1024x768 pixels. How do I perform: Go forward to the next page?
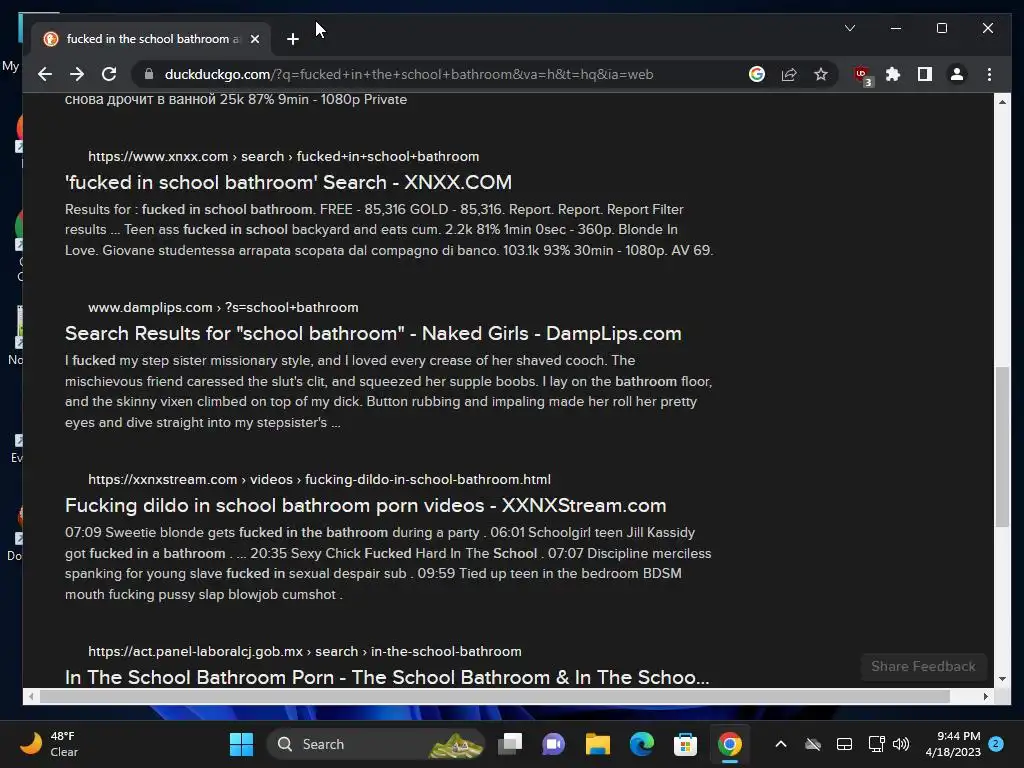(77, 74)
